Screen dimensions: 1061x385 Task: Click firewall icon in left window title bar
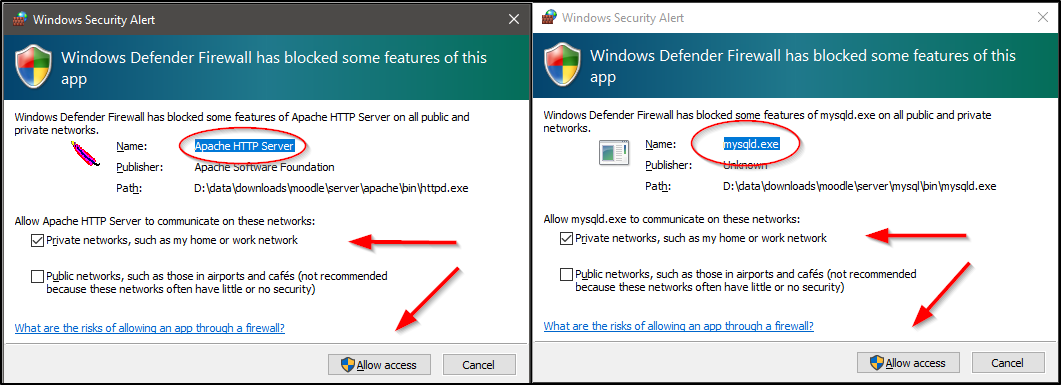[x=19, y=18]
